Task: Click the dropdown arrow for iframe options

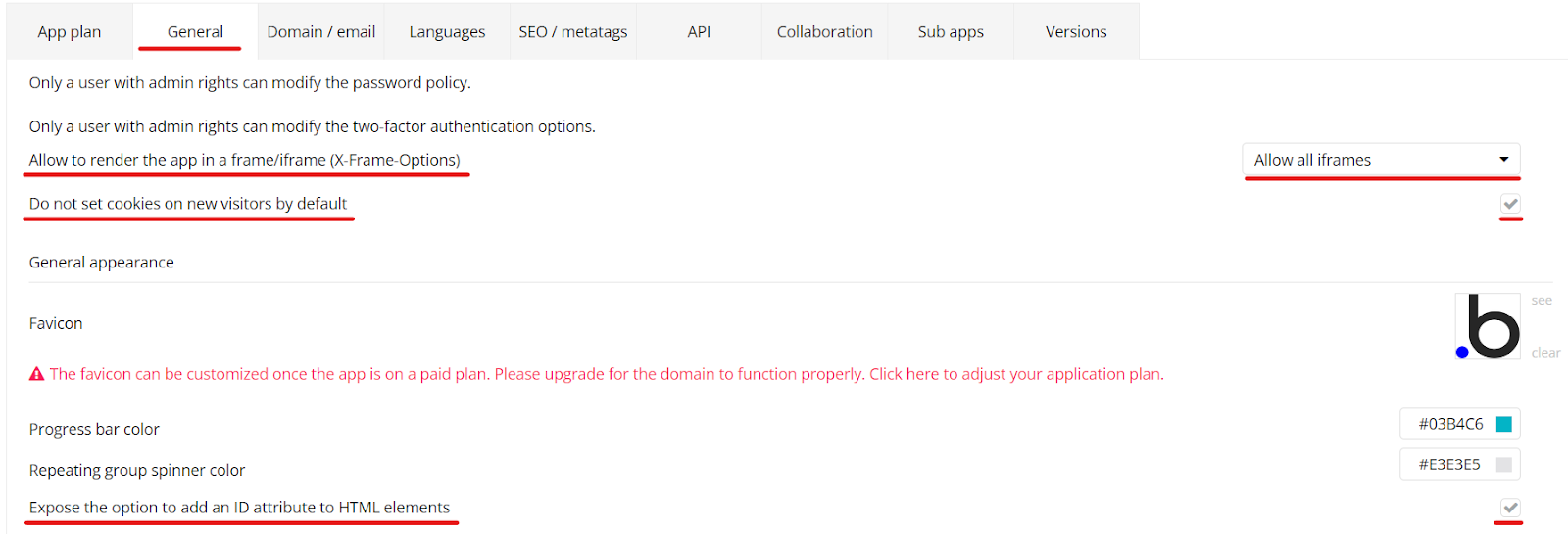Action: 1503,160
